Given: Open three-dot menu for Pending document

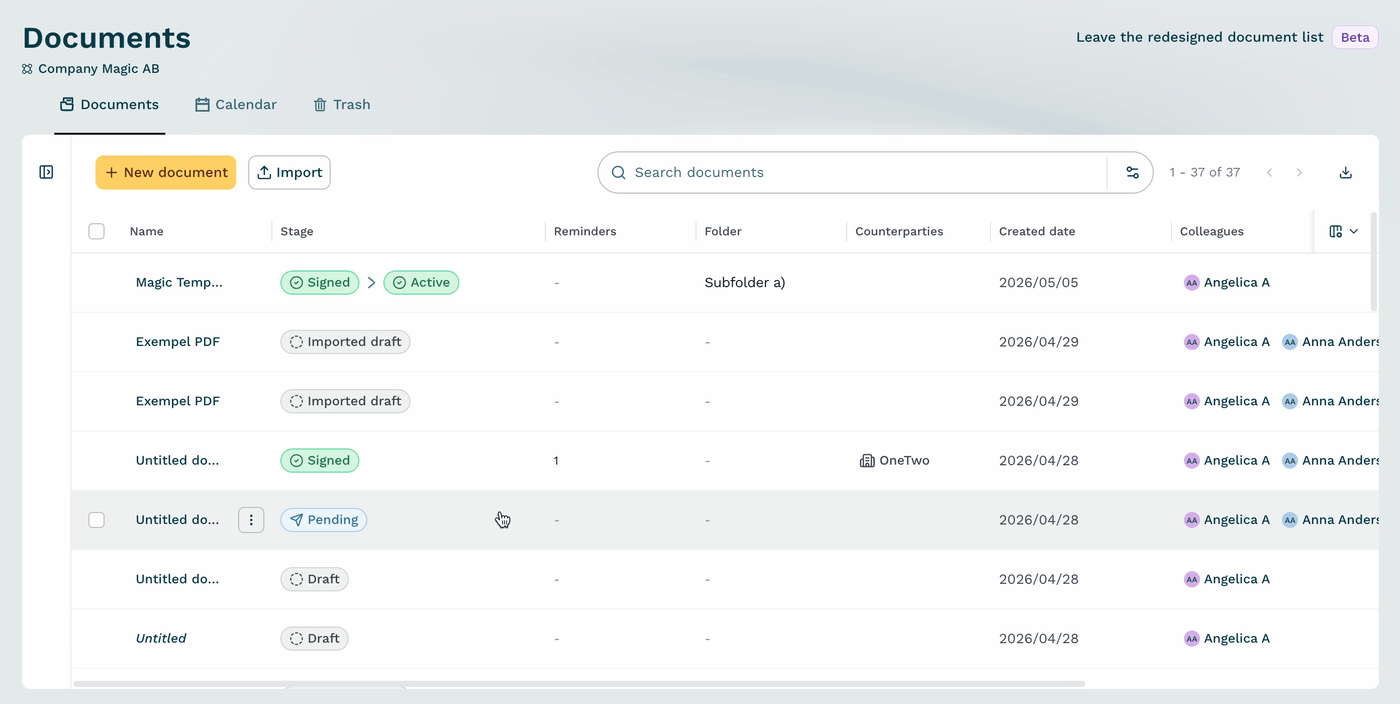Looking at the screenshot, I should point(251,519).
